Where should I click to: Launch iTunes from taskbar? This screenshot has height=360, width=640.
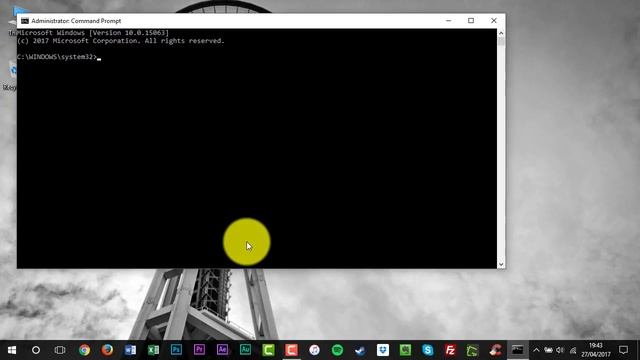coord(314,350)
